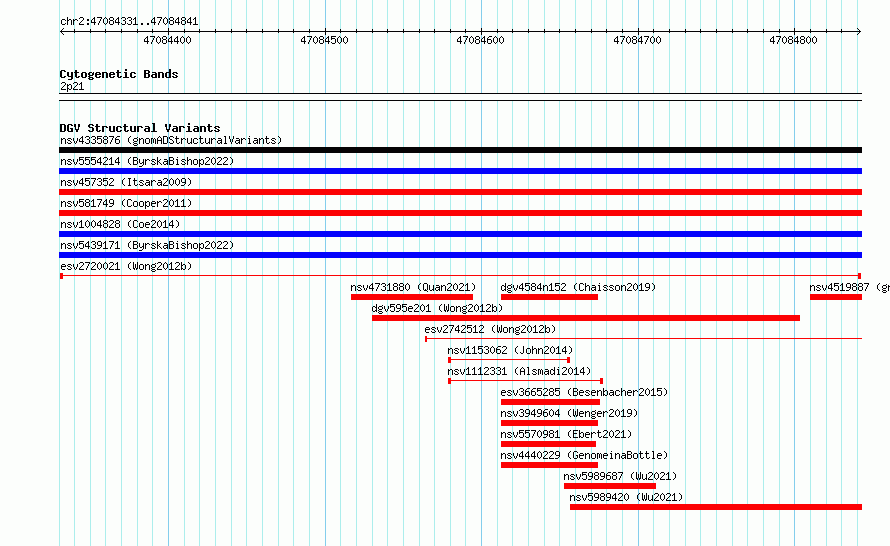
Task: Click the red nsv5989687 variant bar
Action: pos(610,486)
